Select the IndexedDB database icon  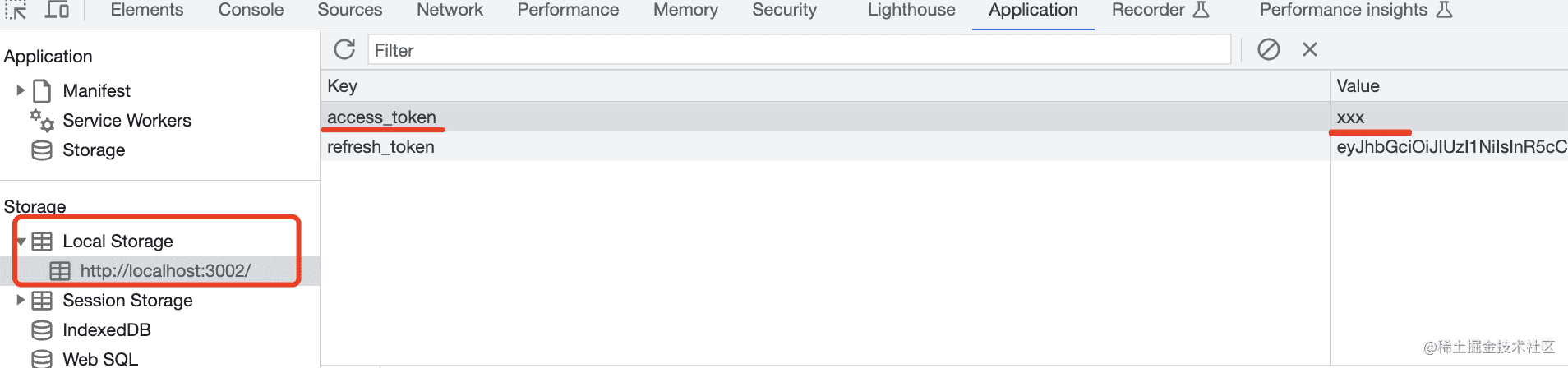(x=42, y=330)
